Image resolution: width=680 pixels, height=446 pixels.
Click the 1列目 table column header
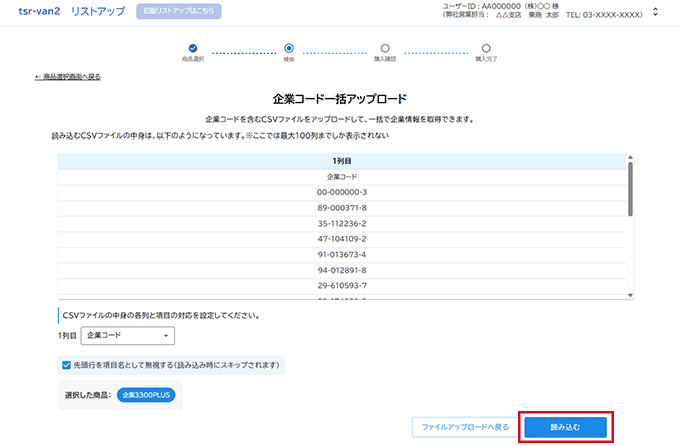click(x=342, y=160)
